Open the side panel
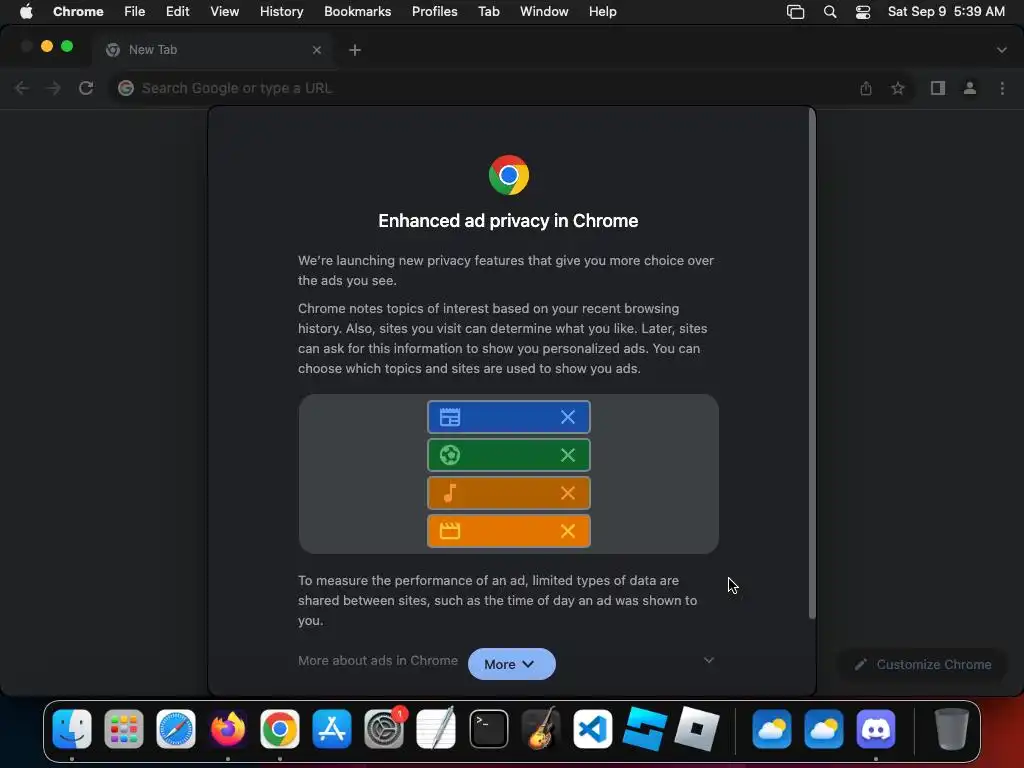This screenshot has height=768, width=1024. 938,88
